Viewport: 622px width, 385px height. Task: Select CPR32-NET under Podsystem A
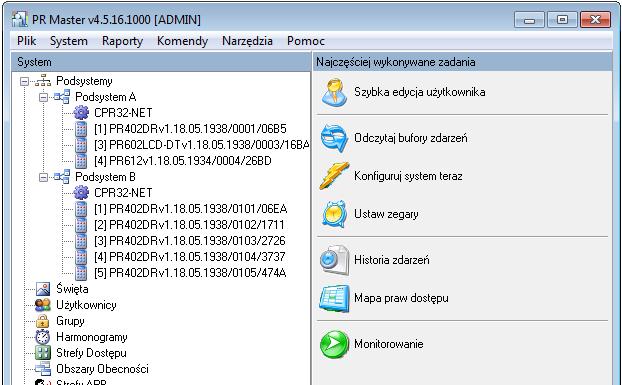pos(123,113)
